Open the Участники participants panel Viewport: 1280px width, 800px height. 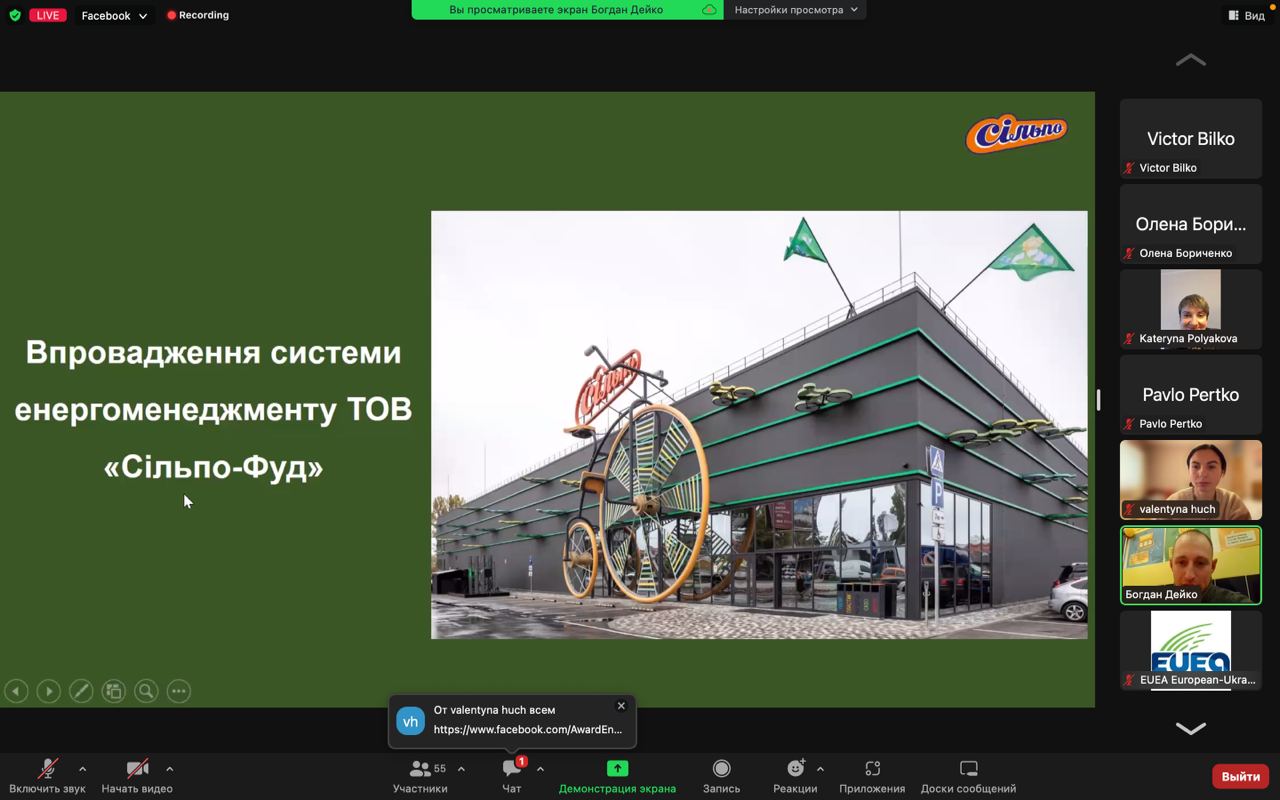coord(420,776)
